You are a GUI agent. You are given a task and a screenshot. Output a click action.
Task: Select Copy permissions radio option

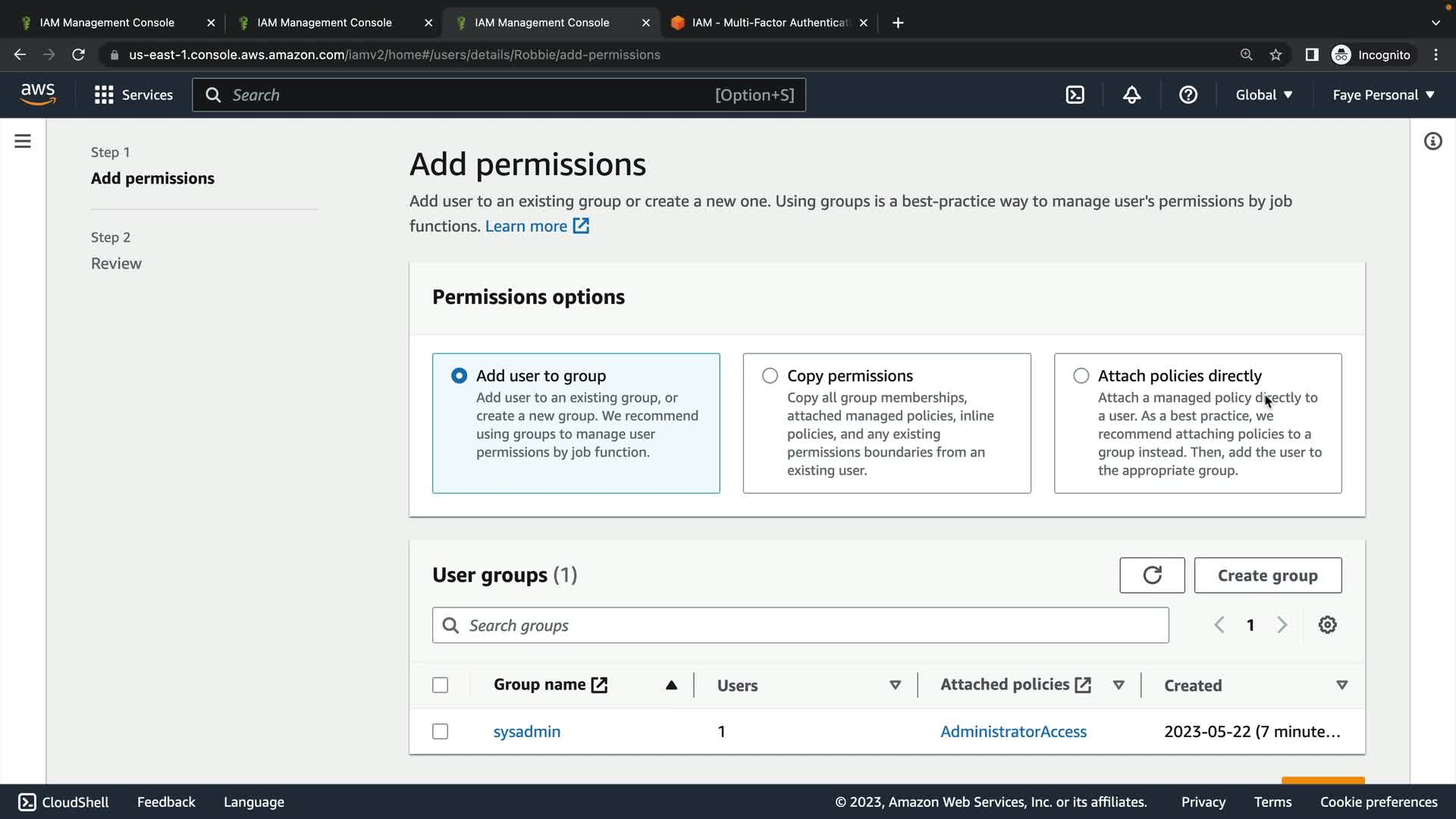tap(770, 376)
